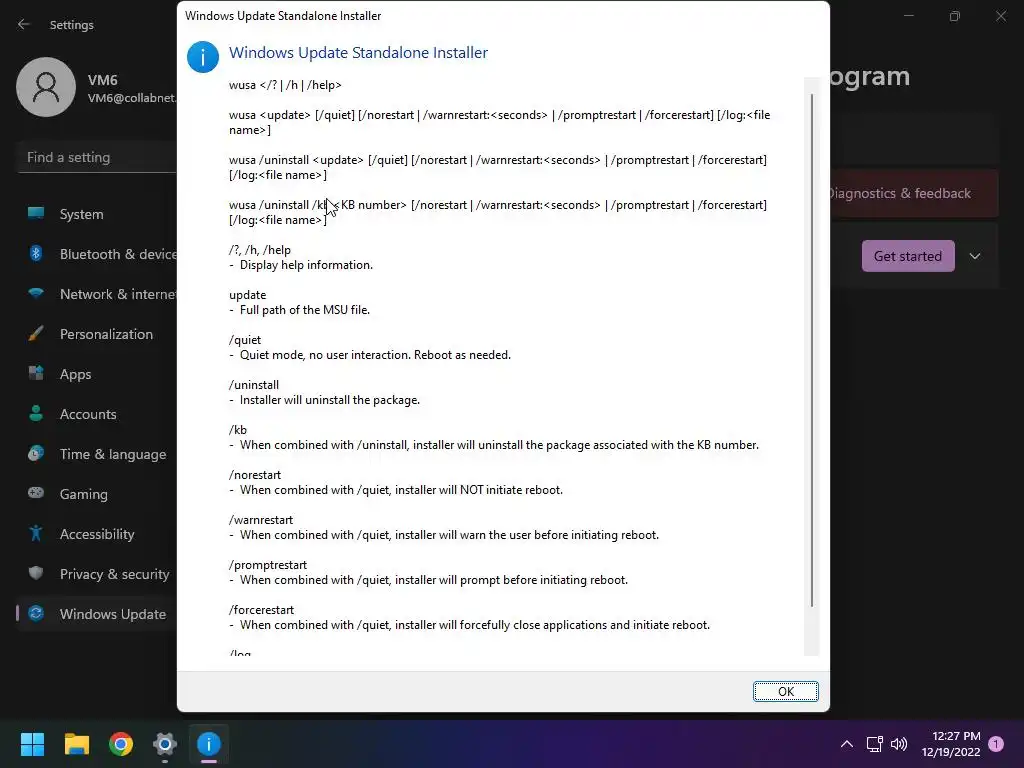Viewport: 1024px width, 768px height.
Task: Click the Time & language globe icon
Action: [36, 453]
